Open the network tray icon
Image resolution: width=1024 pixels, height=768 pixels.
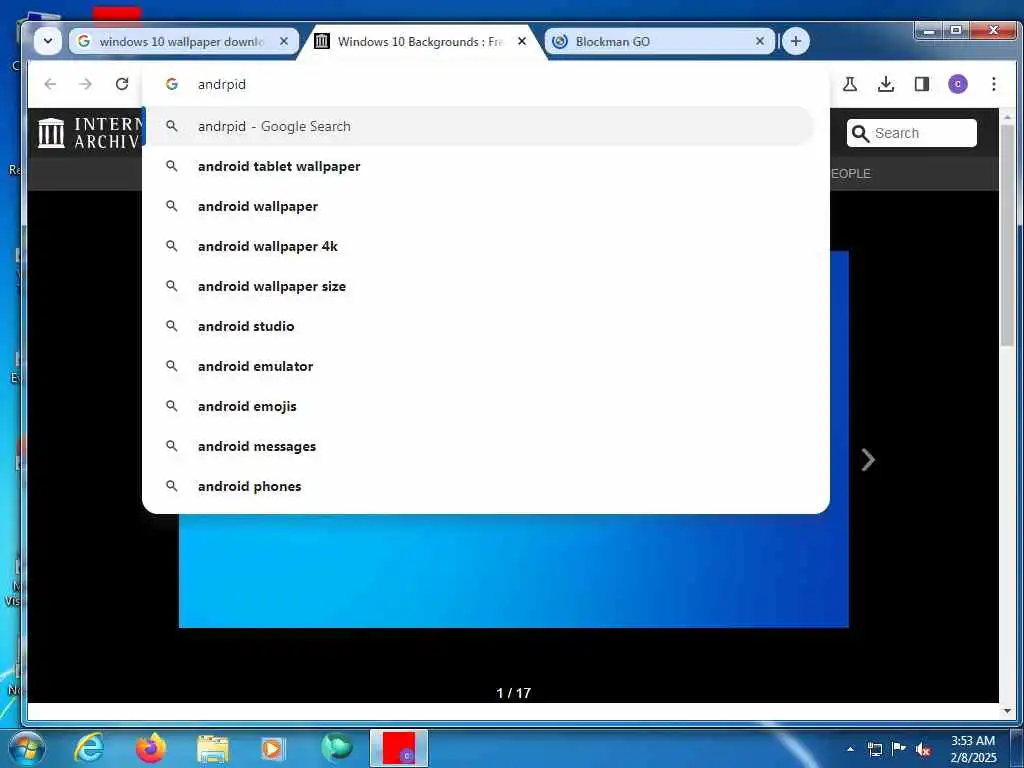point(874,749)
